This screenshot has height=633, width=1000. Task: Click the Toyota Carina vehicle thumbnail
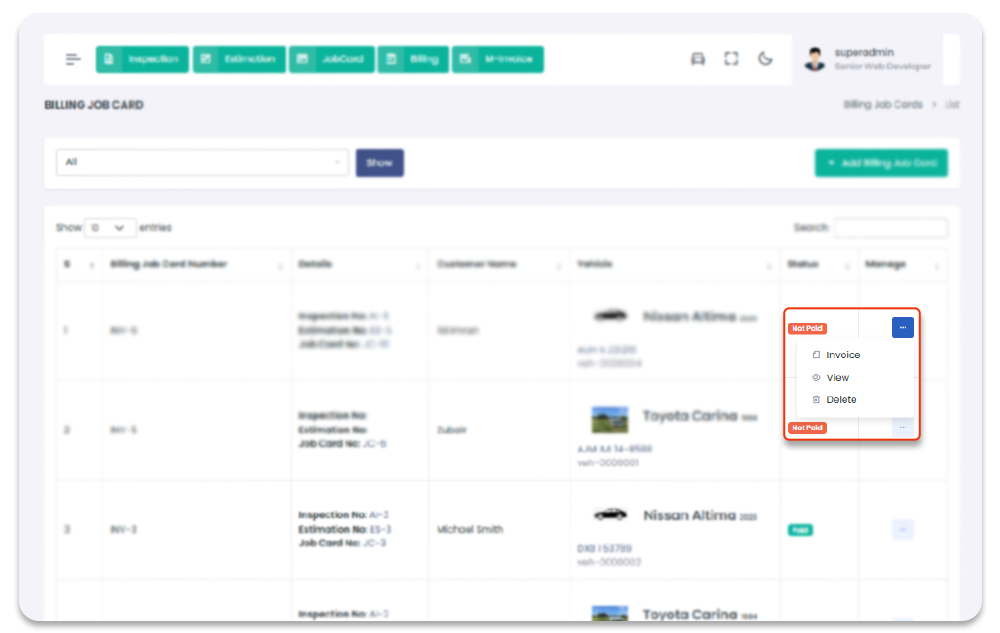pos(609,416)
